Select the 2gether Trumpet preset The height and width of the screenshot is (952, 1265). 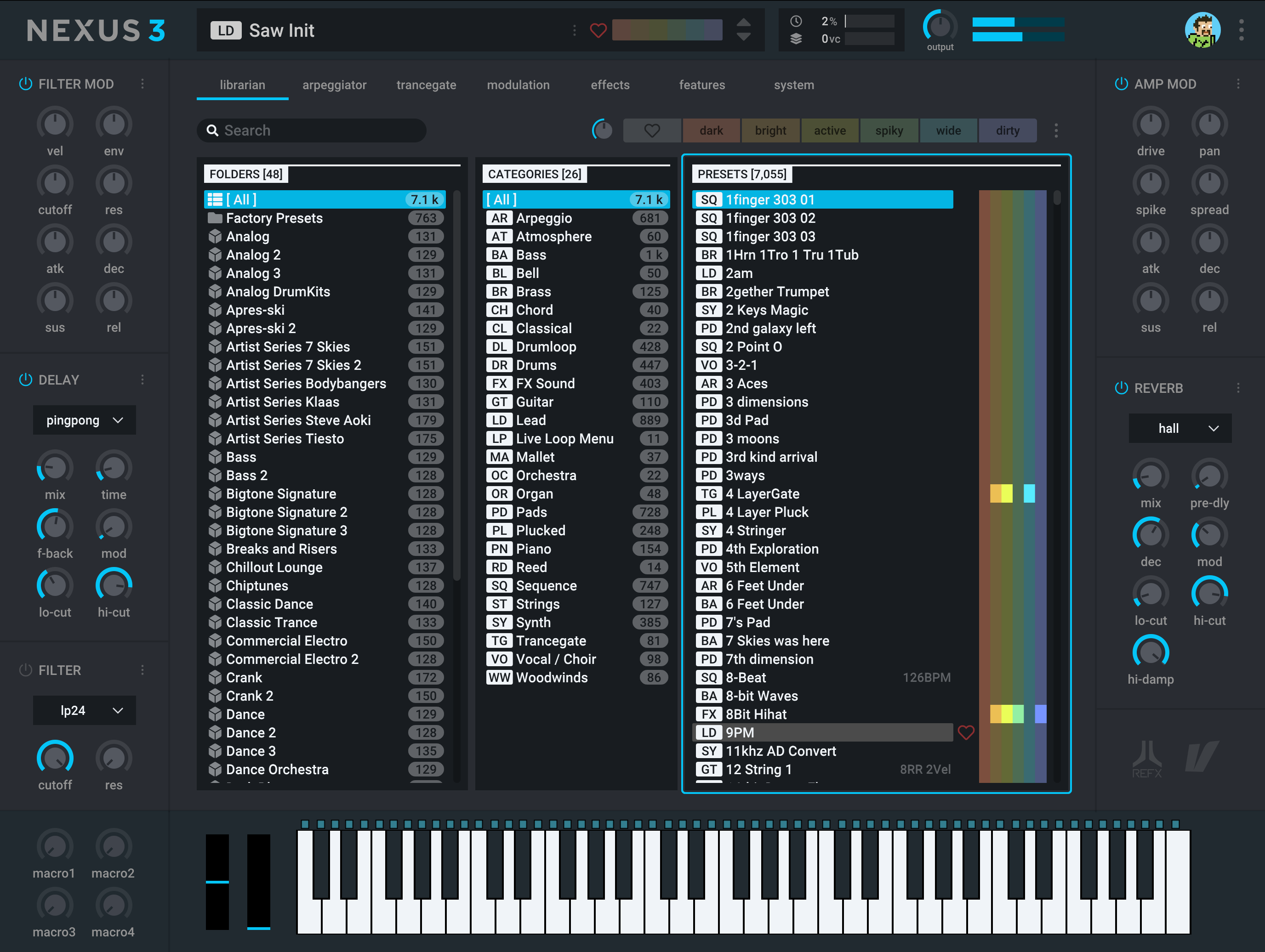point(822,292)
